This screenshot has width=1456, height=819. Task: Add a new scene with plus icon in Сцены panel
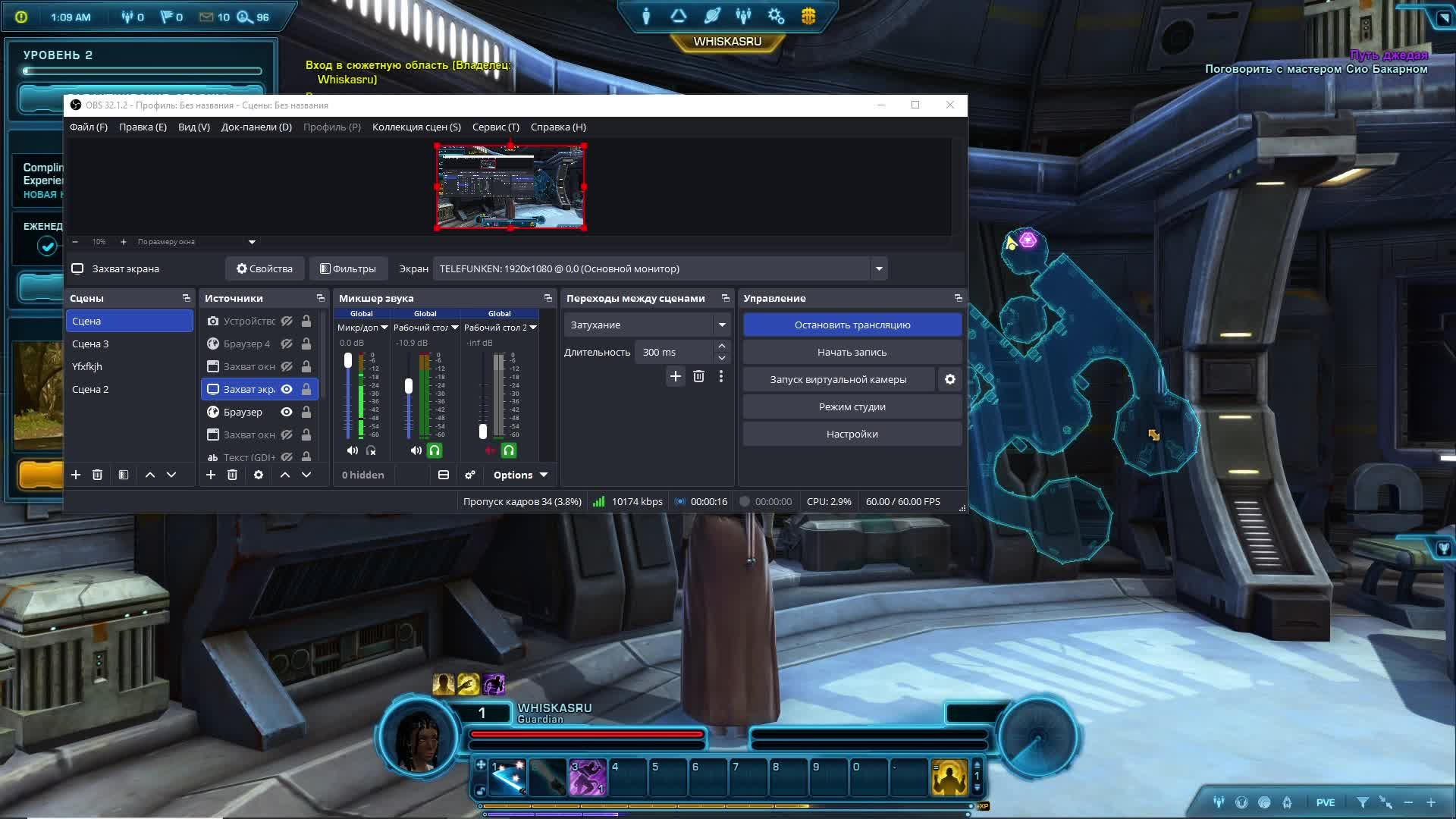coord(76,475)
